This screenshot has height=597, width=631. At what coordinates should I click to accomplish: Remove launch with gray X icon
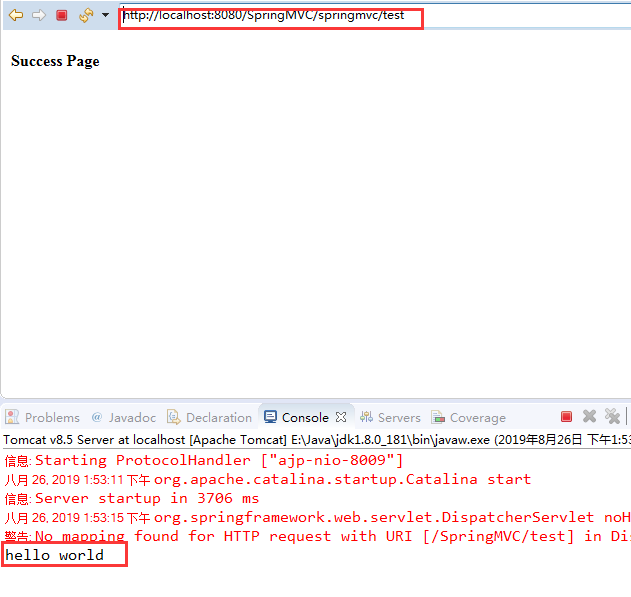(x=590, y=416)
